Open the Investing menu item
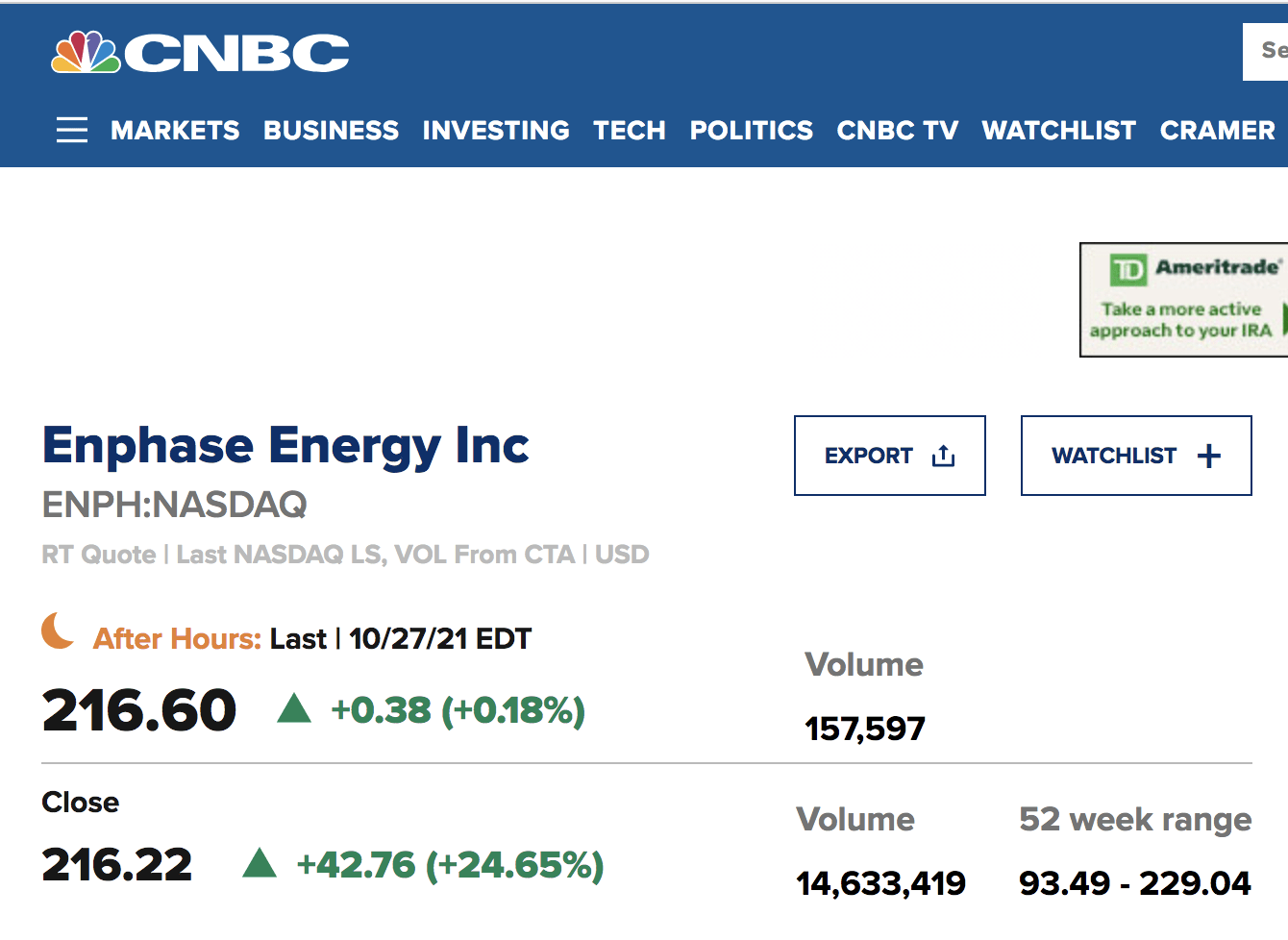This screenshot has height=940, width=1288. click(x=496, y=130)
